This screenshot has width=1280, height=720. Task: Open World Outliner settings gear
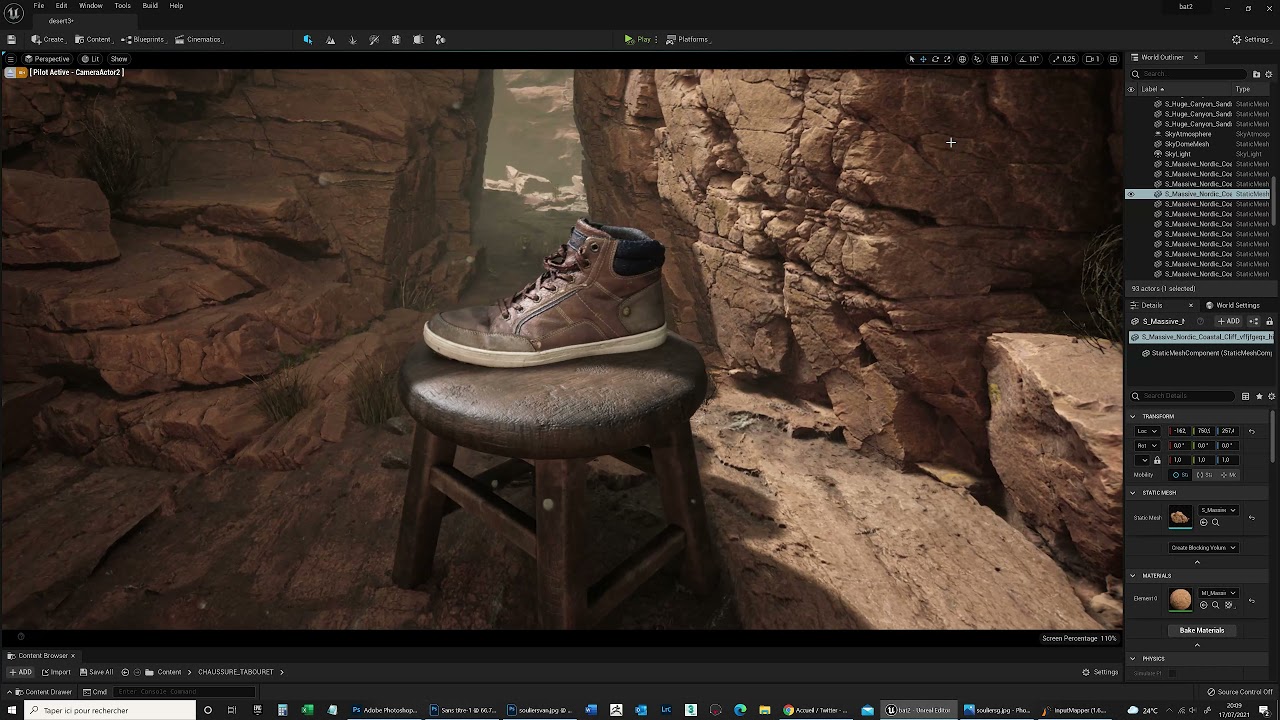1269,74
